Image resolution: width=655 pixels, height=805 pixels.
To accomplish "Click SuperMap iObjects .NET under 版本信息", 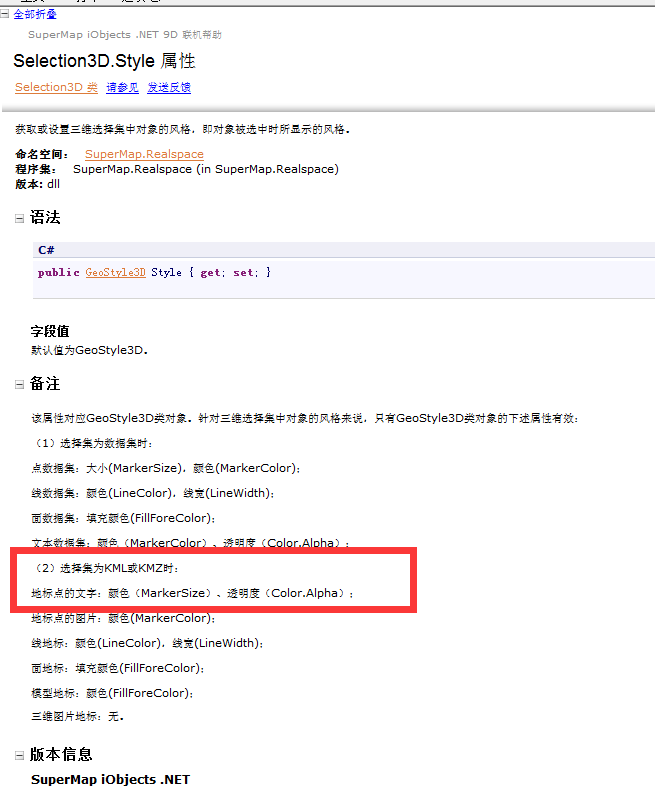I will 110,780.
